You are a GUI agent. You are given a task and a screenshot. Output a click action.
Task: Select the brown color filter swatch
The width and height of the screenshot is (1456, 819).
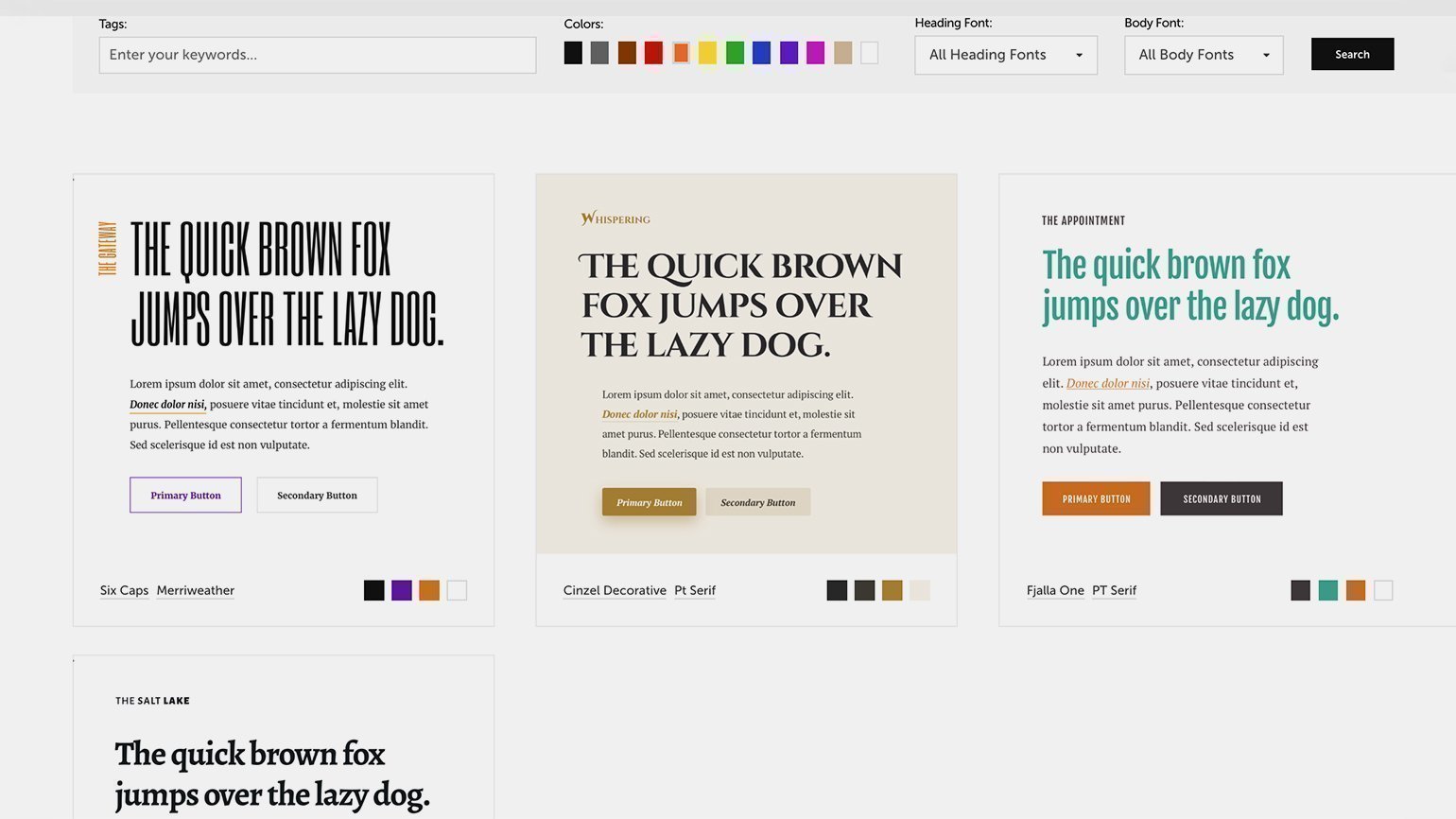[x=627, y=53]
